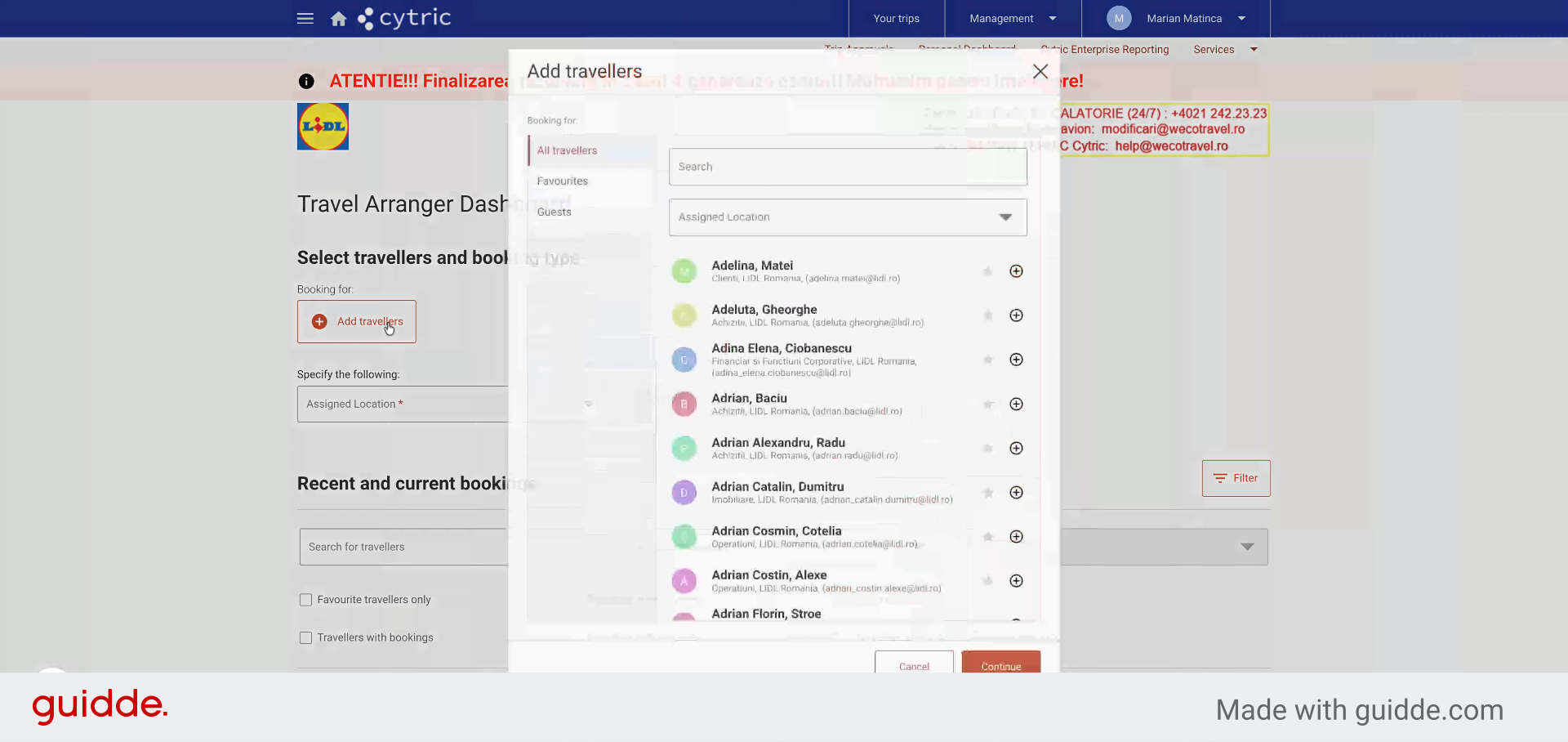The width and height of the screenshot is (1568, 742).
Task: Select the Guests tab
Action: tap(555, 212)
